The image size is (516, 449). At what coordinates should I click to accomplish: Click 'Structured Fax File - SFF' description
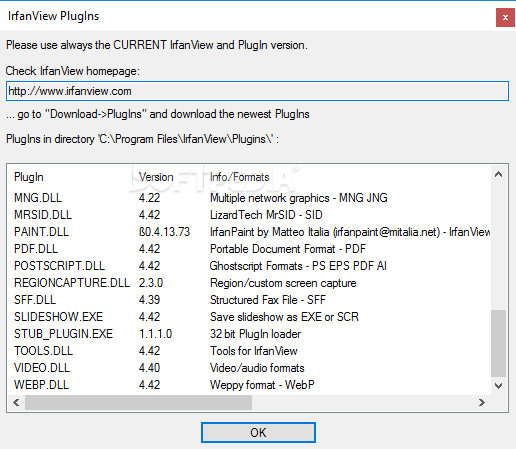pyautogui.click(x=268, y=300)
